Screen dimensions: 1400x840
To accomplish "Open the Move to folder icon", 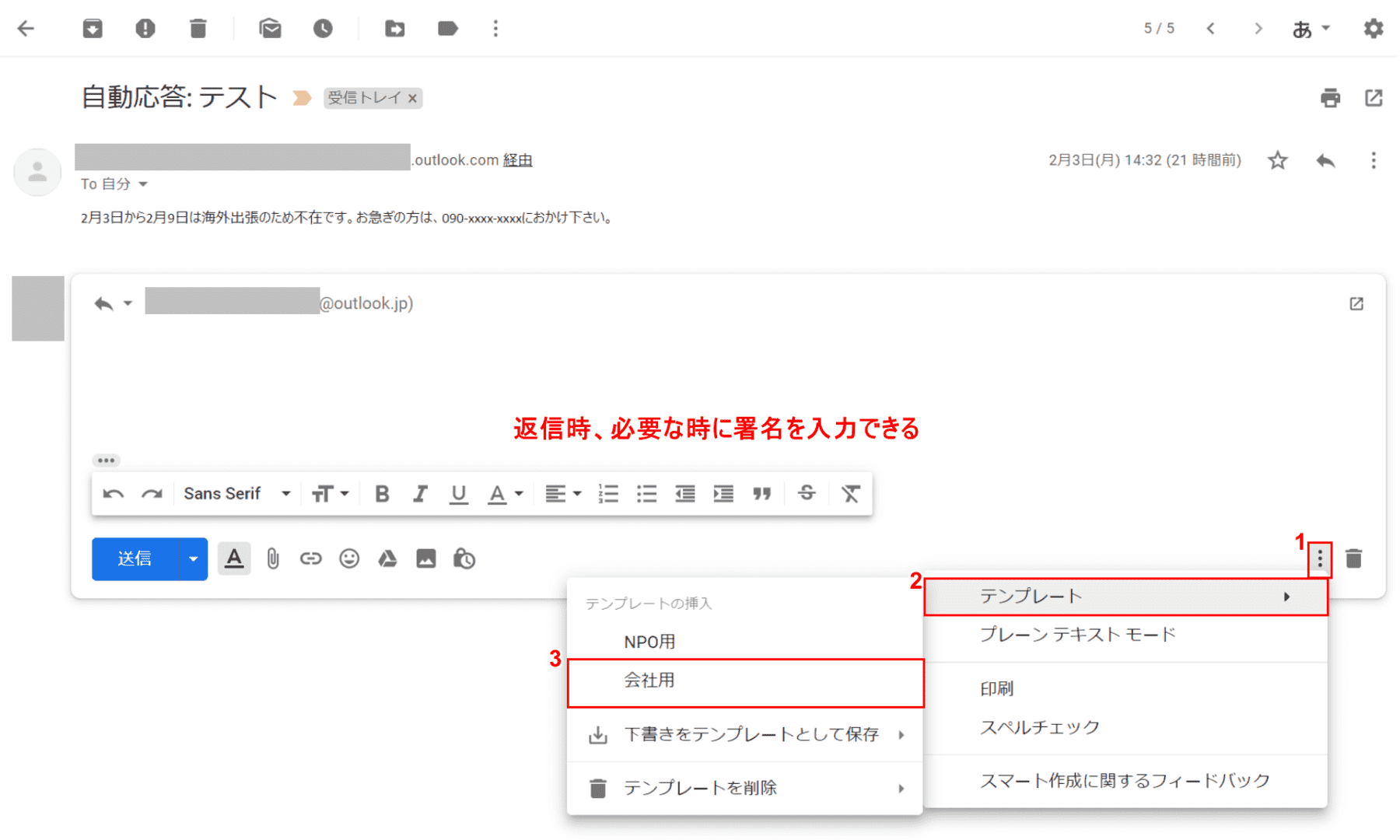I will [x=395, y=29].
